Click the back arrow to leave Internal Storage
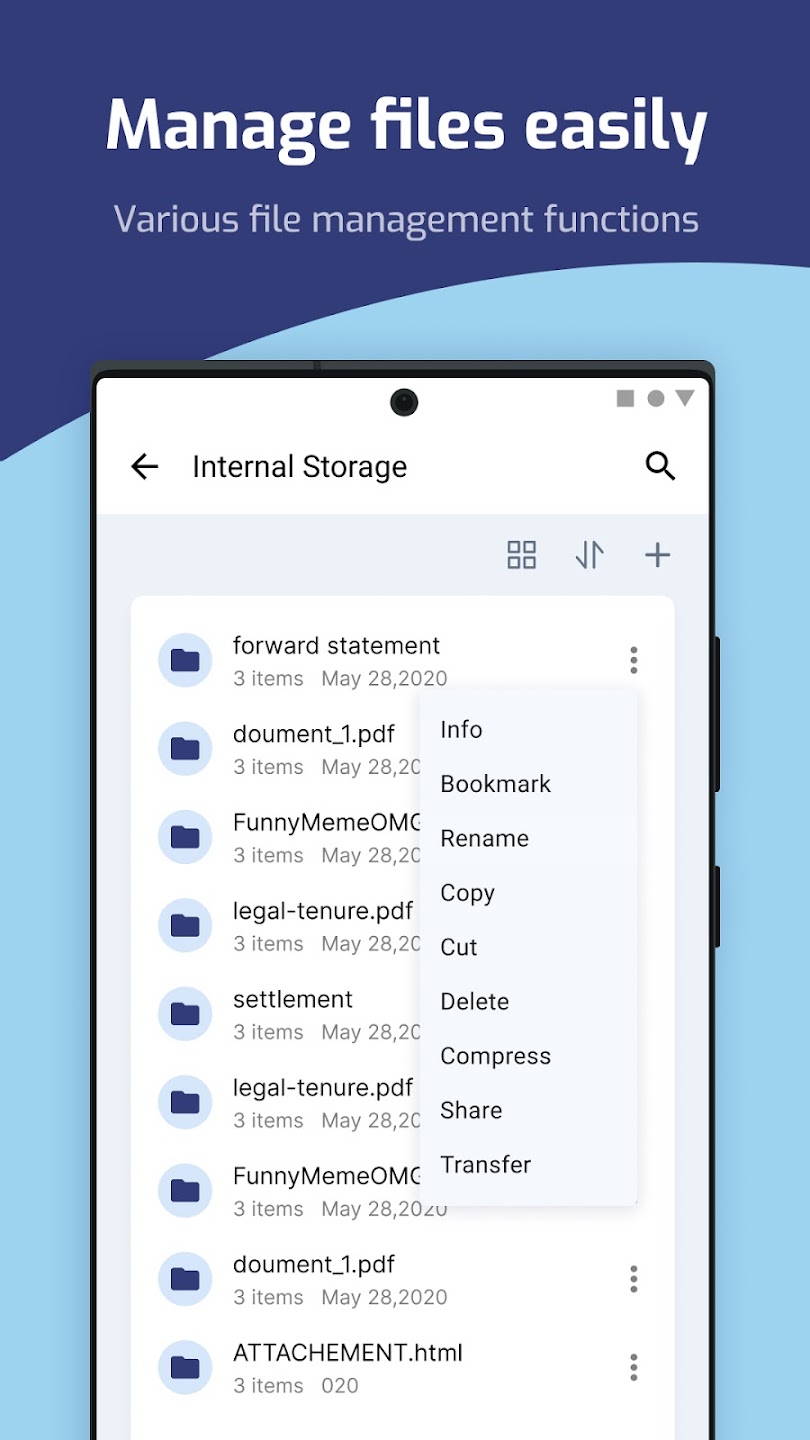This screenshot has width=810, height=1440. point(144,466)
